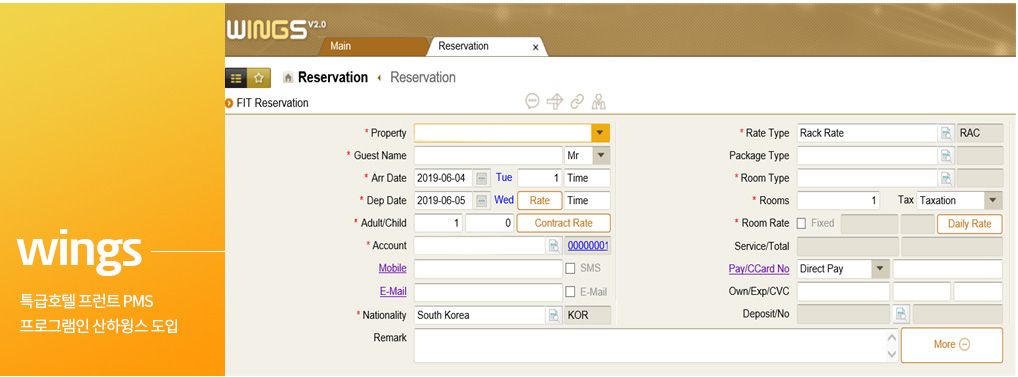The width and height of the screenshot is (1018, 377).
Task: Click the Remark text area
Action: pyautogui.click(x=650, y=345)
